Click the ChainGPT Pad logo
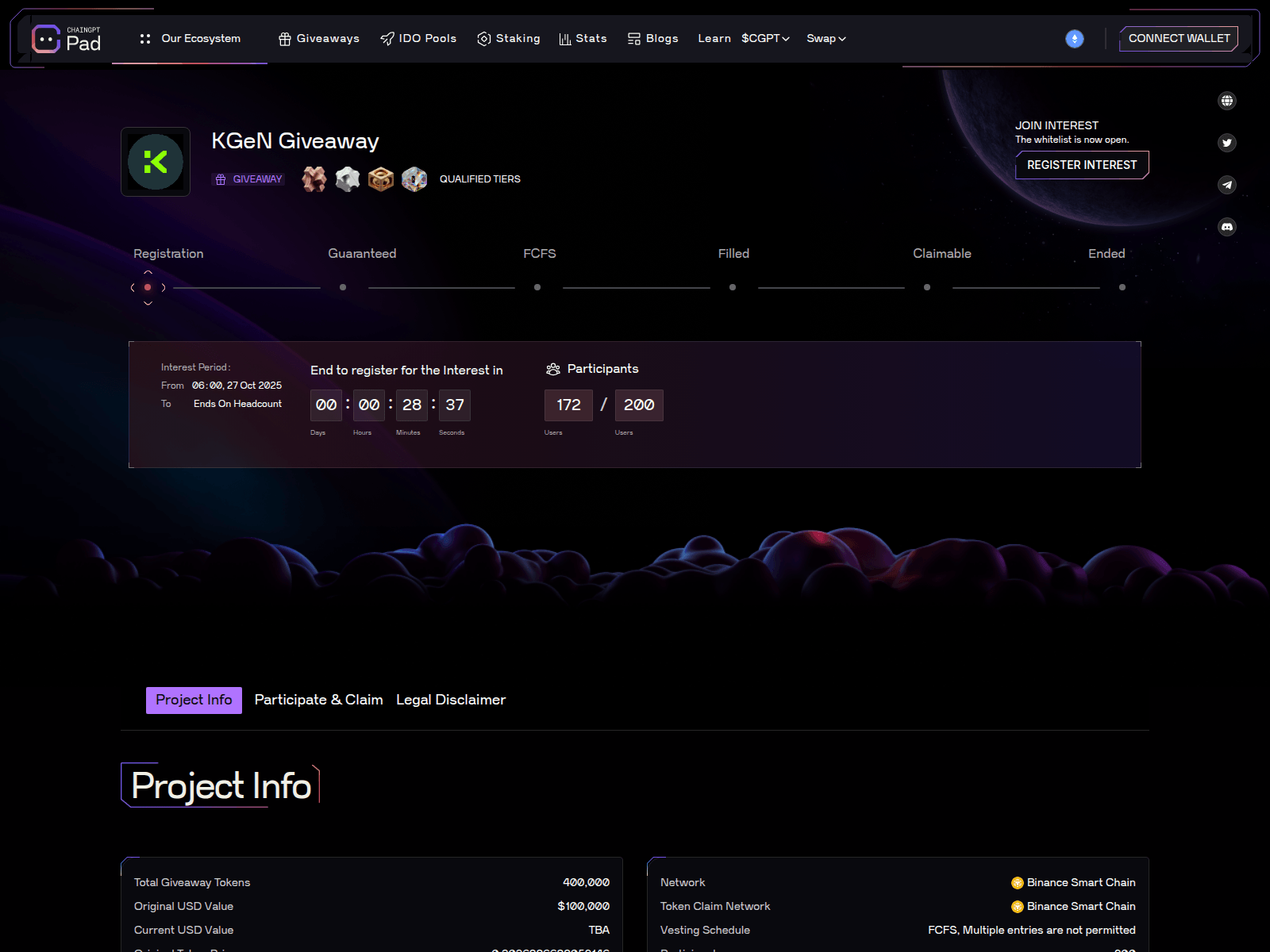 [x=67, y=39]
